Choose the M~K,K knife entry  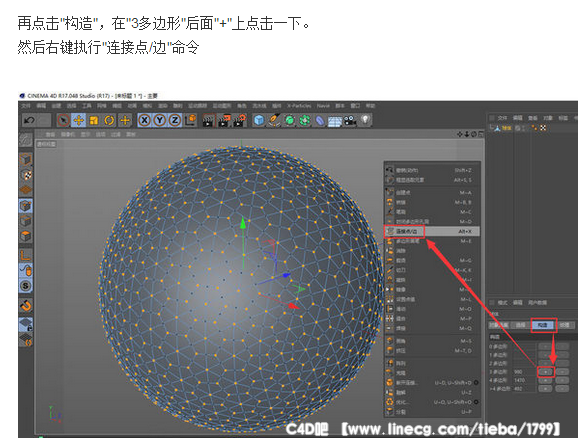(432, 270)
